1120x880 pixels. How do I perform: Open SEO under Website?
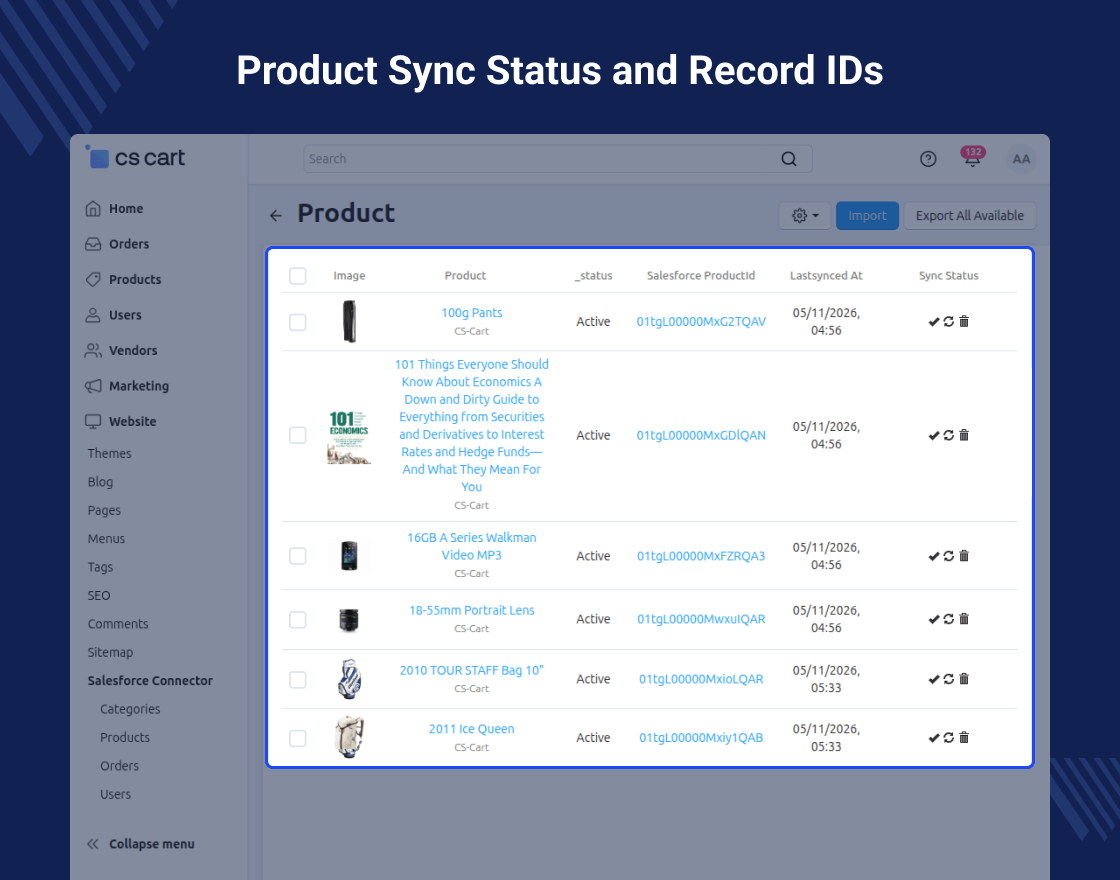(x=99, y=596)
